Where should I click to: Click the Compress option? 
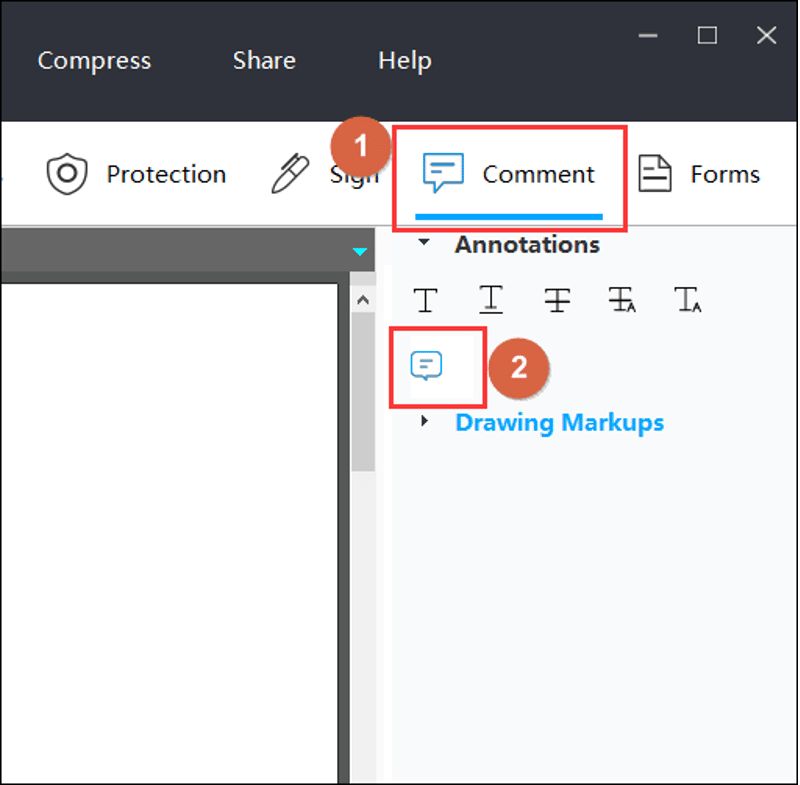pyautogui.click(x=94, y=60)
